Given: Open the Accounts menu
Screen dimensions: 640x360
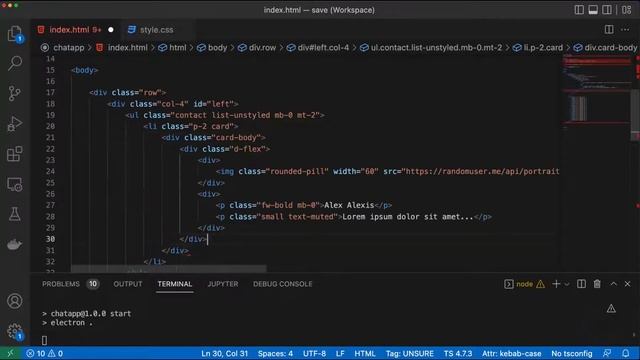Looking at the screenshot, I should (15, 301).
